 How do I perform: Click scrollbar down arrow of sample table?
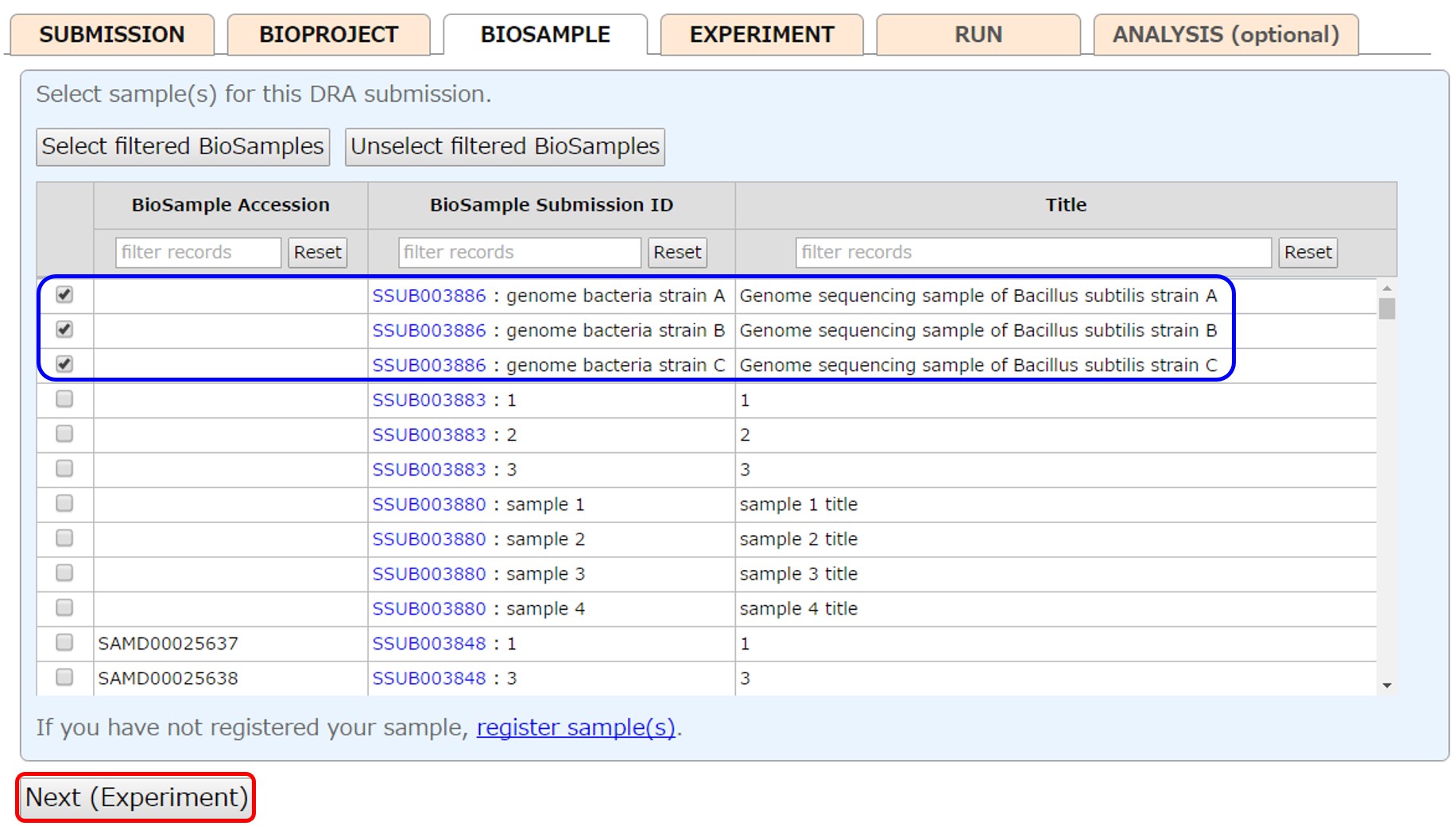pos(1387,685)
